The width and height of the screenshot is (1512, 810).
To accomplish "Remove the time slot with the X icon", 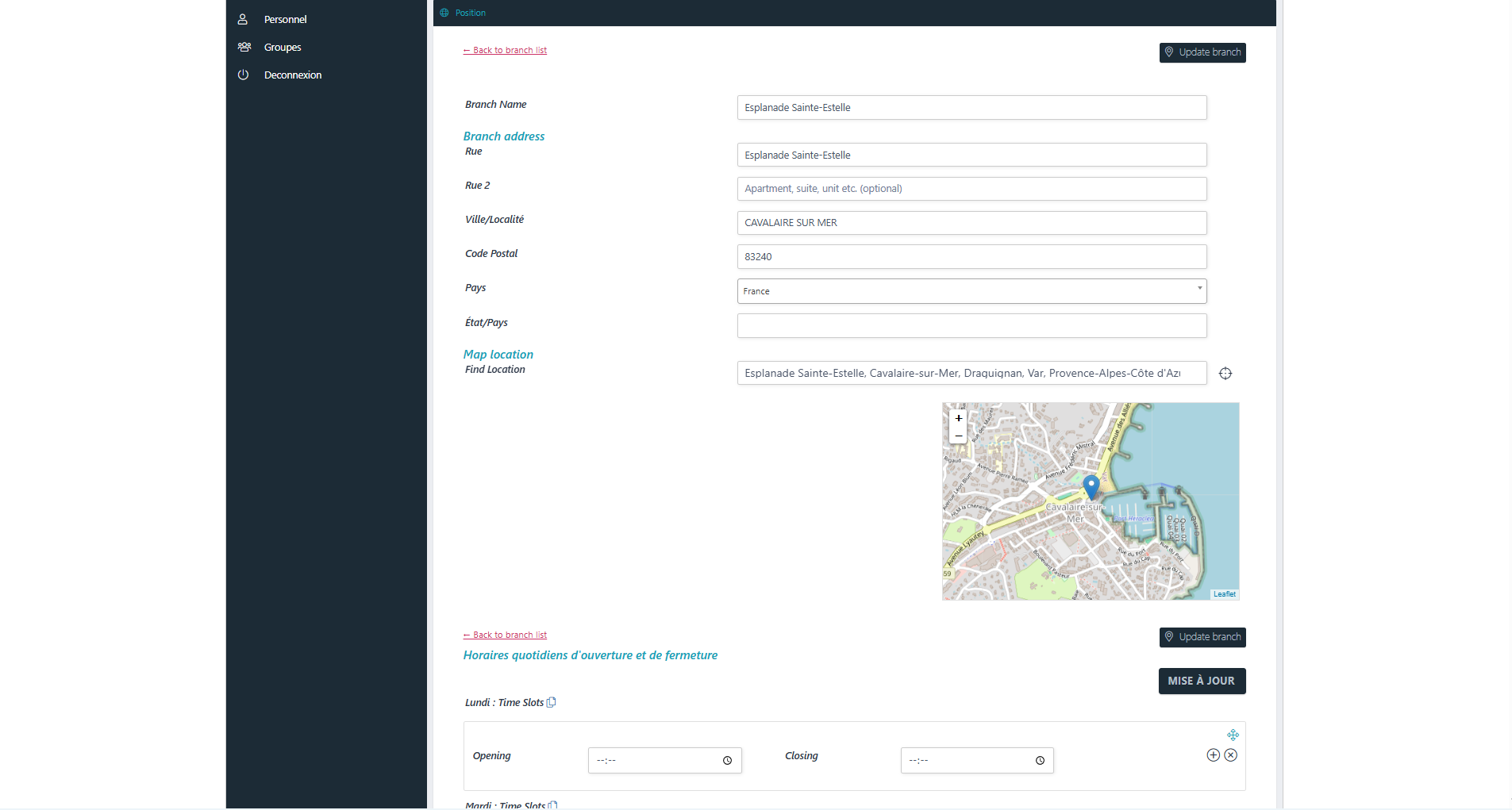I will [x=1231, y=754].
